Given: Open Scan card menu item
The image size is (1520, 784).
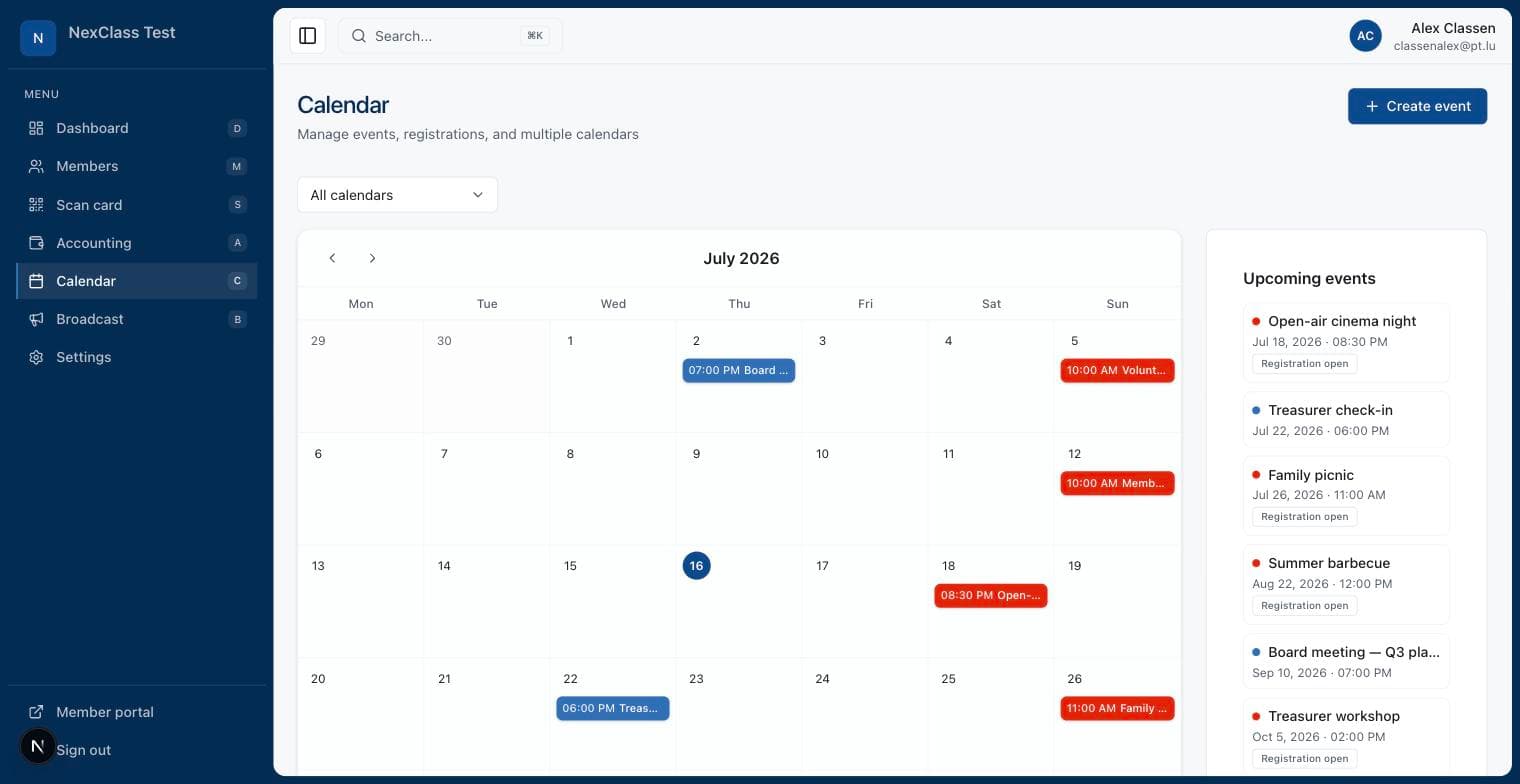Looking at the screenshot, I should click(x=137, y=205).
